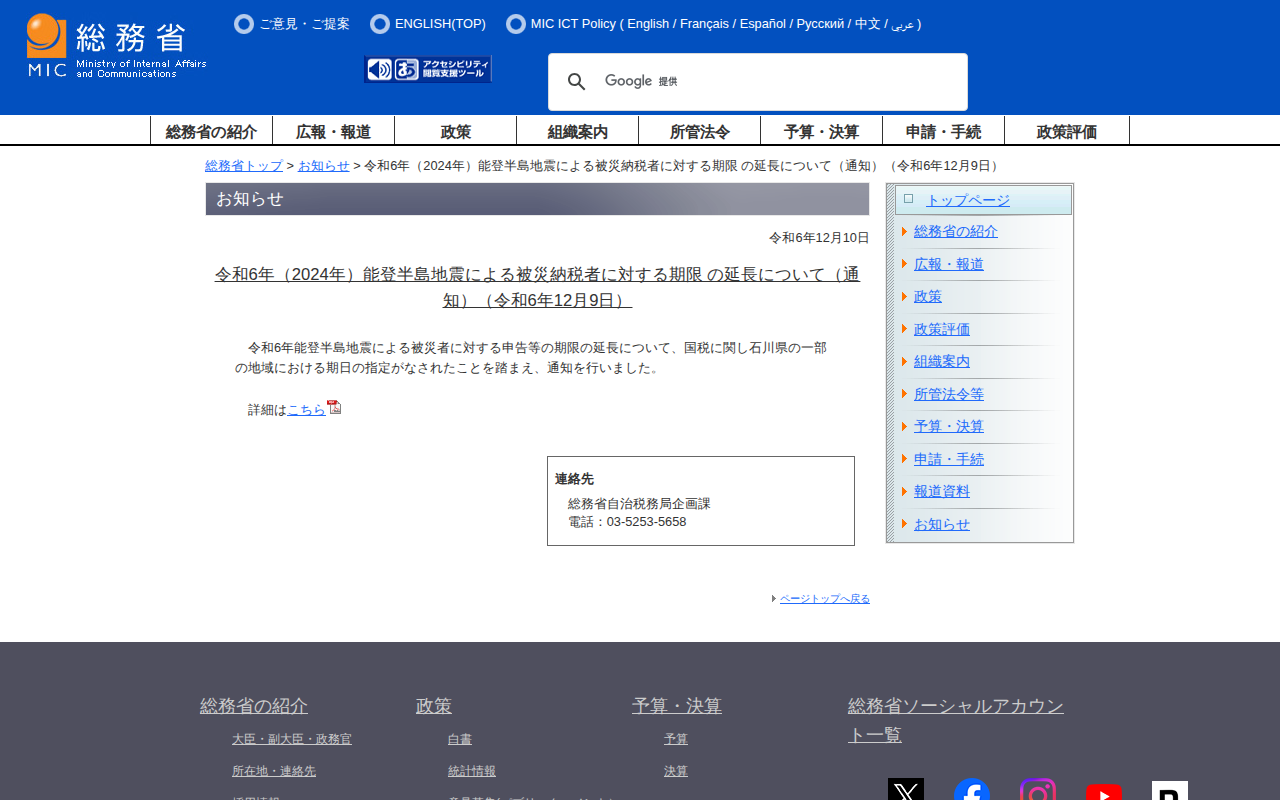Image resolution: width=1280 pixels, height=800 pixels.
Task: Open the 申請・手続 navigation menu item
Action: tap(943, 131)
